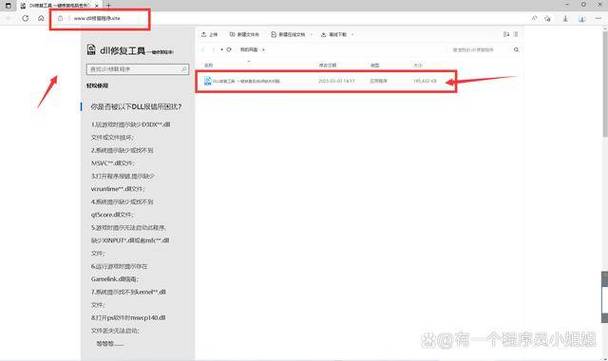Image resolution: width=608 pixels, height=361 pixels.
Task: Sort by the 修改日期 column header
Action: [328, 65]
